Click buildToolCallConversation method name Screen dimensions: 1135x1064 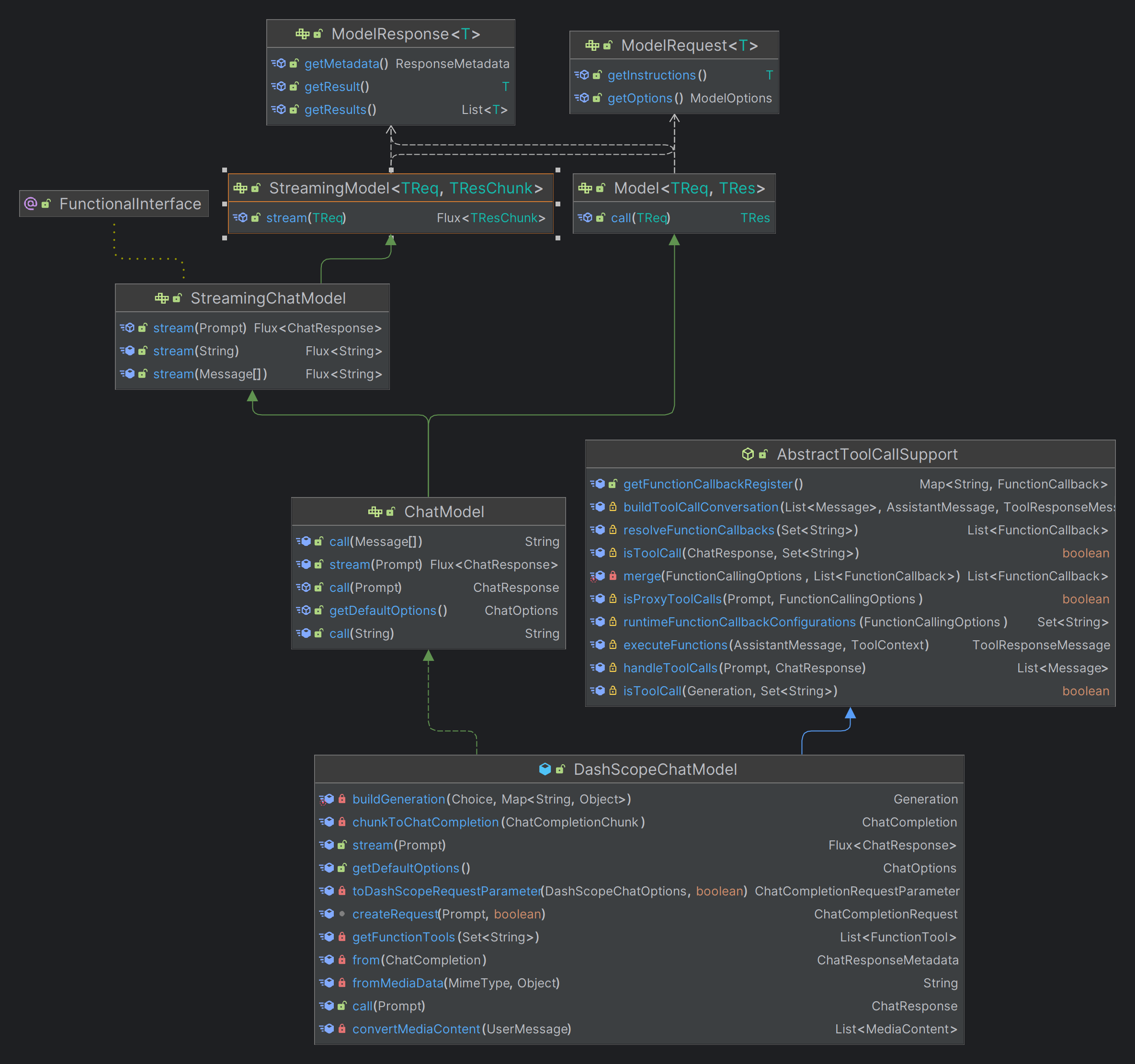pos(701,508)
